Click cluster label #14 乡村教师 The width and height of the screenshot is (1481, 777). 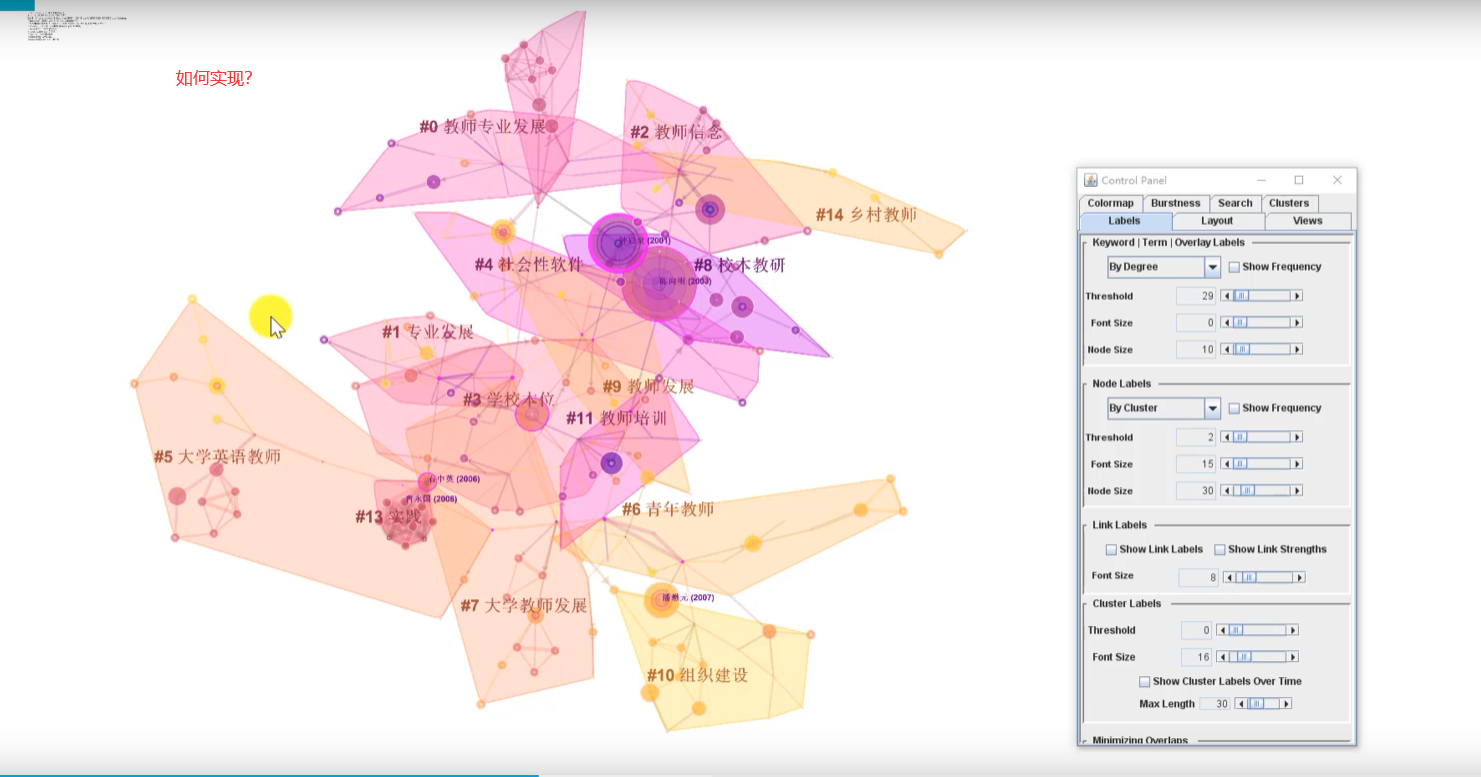(x=866, y=215)
